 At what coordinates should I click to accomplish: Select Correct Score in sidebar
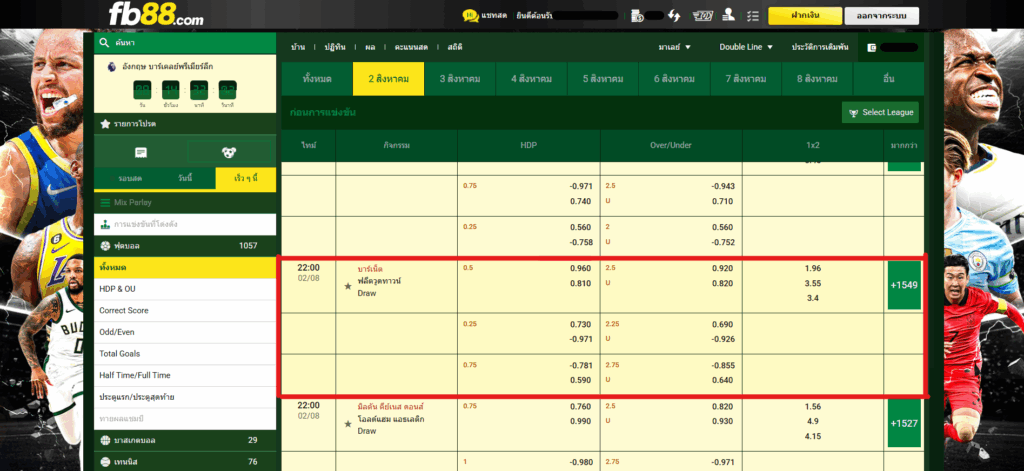coord(185,310)
